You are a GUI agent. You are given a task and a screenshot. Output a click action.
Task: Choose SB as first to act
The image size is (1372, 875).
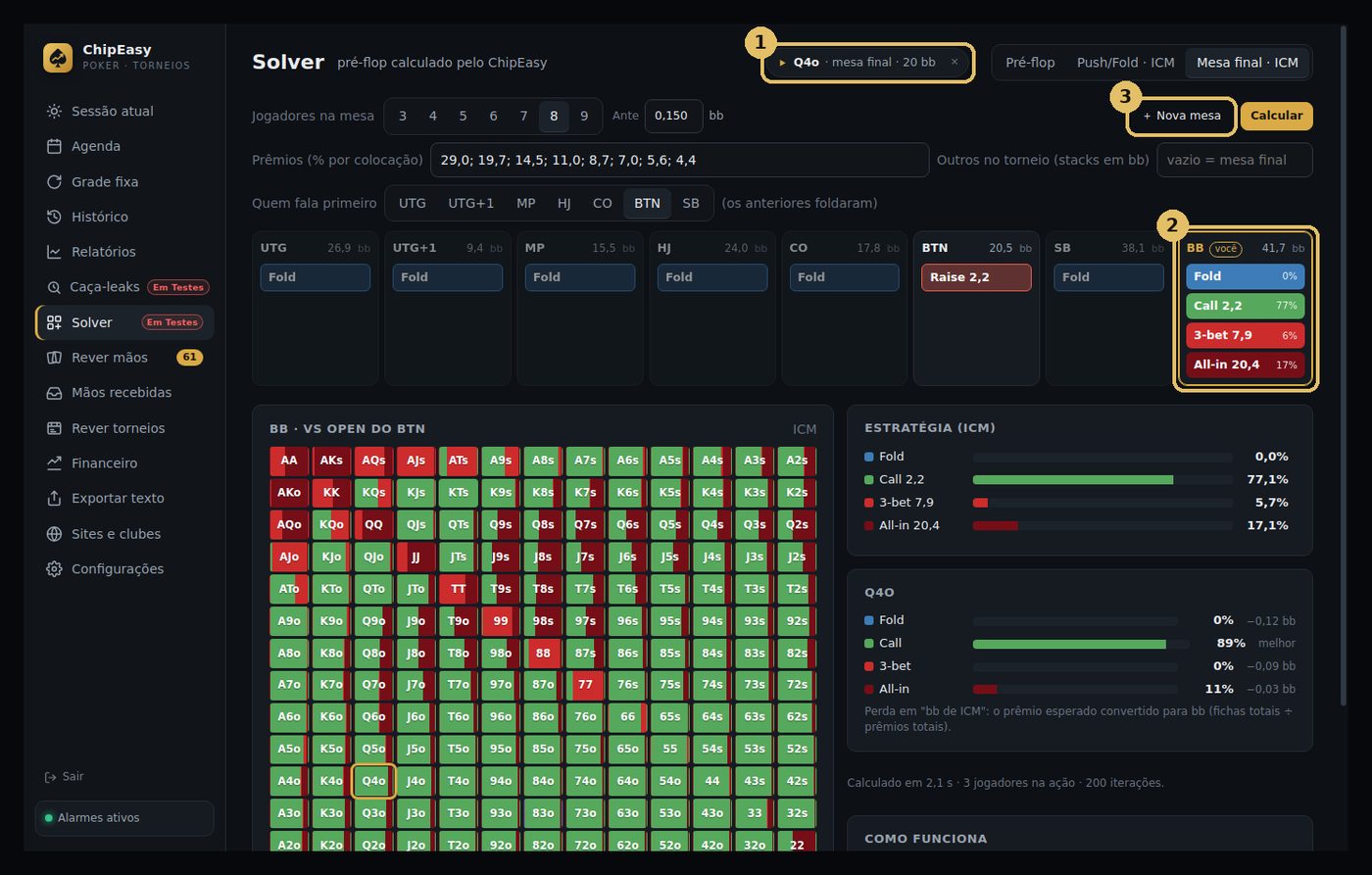(x=691, y=203)
